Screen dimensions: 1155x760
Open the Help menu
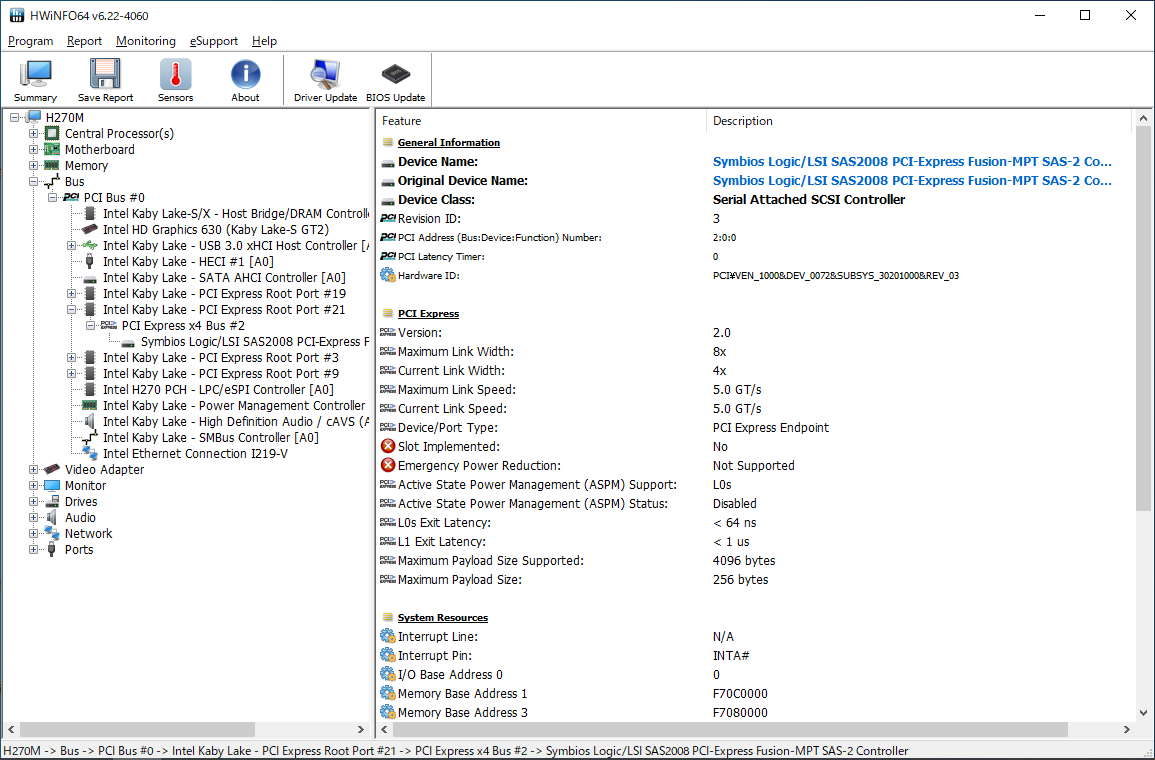click(x=264, y=41)
